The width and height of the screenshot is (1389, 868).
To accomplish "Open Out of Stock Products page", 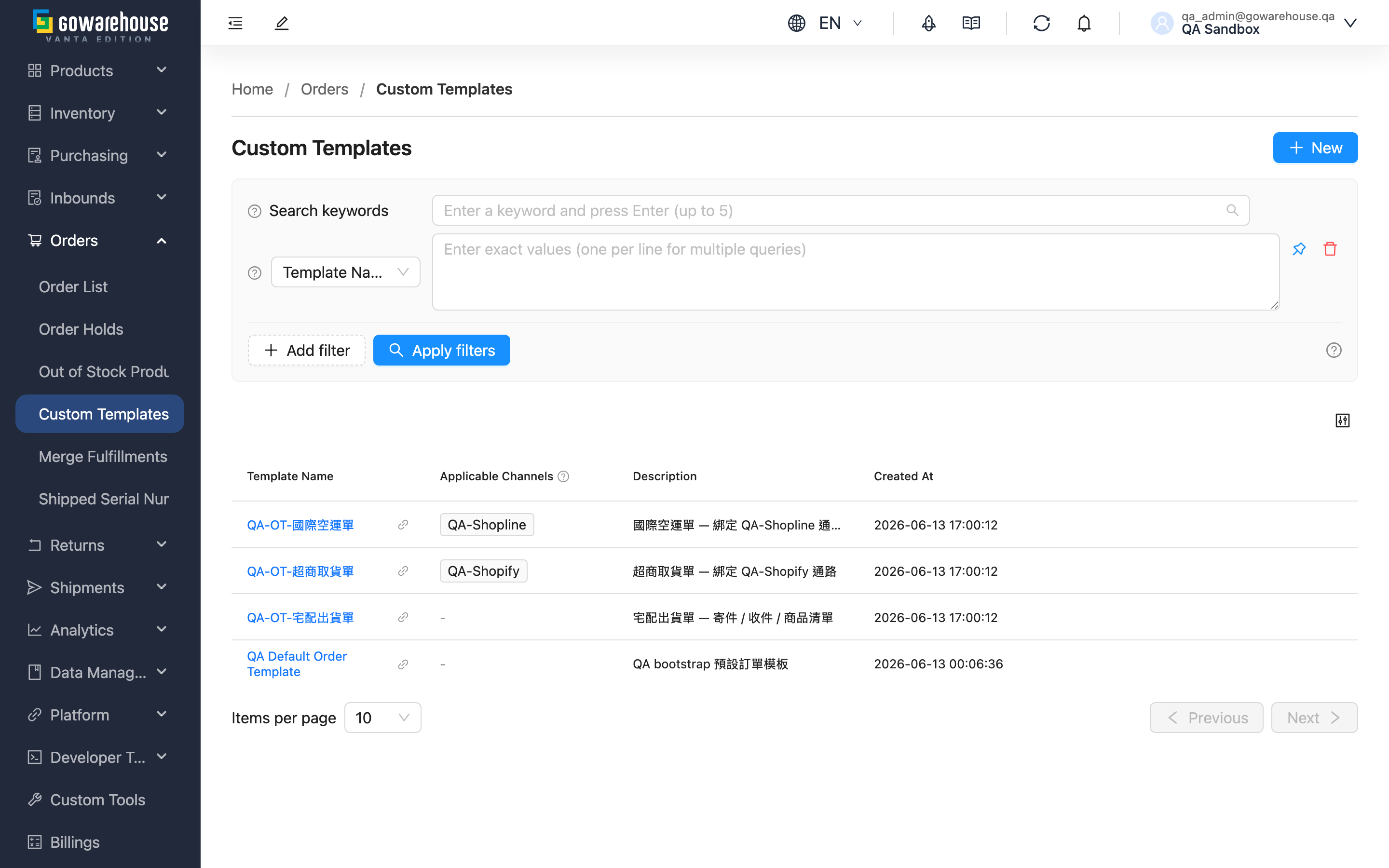I will coord(100,372).
